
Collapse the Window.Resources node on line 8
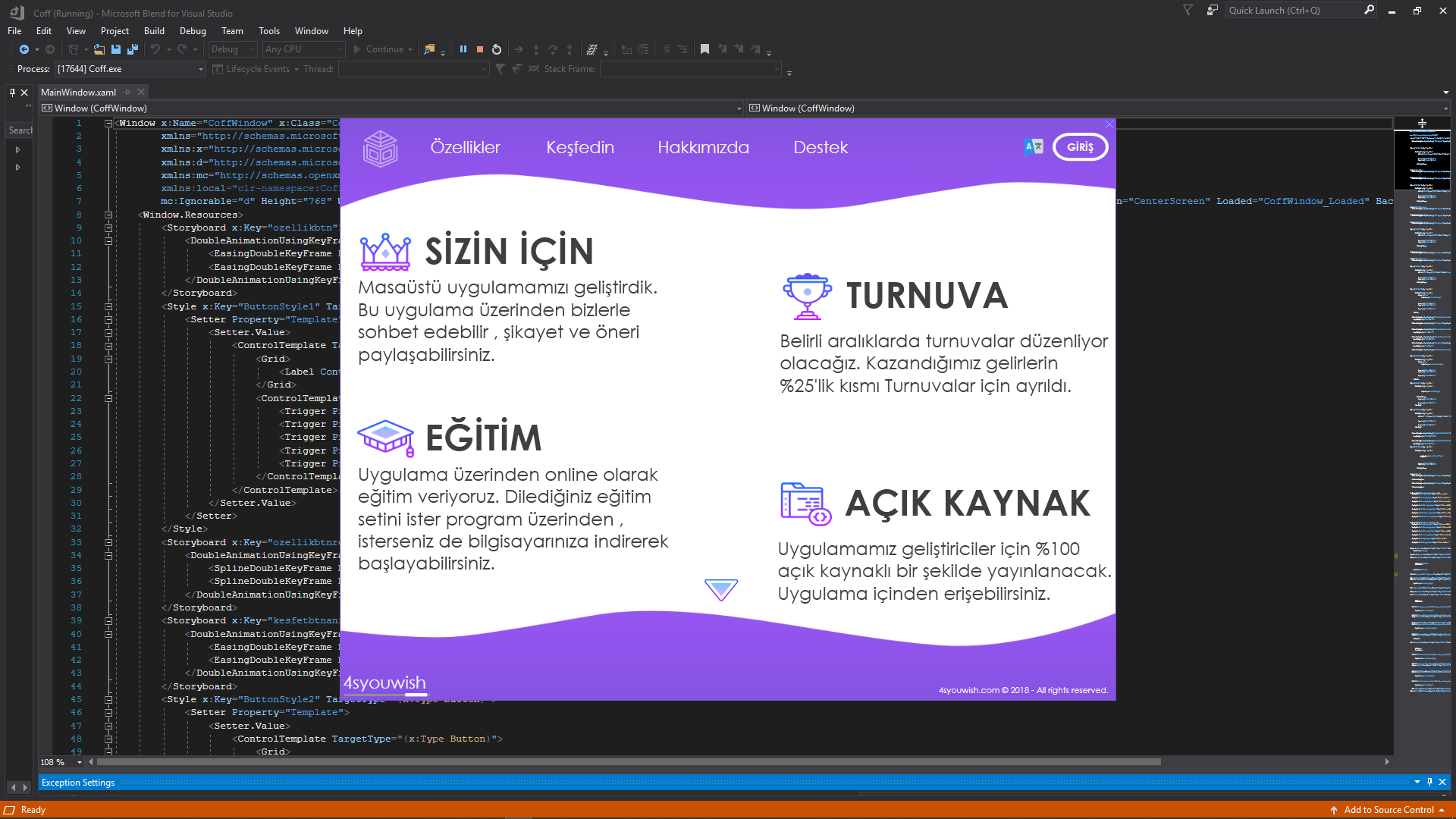click(x=108, y=215)
